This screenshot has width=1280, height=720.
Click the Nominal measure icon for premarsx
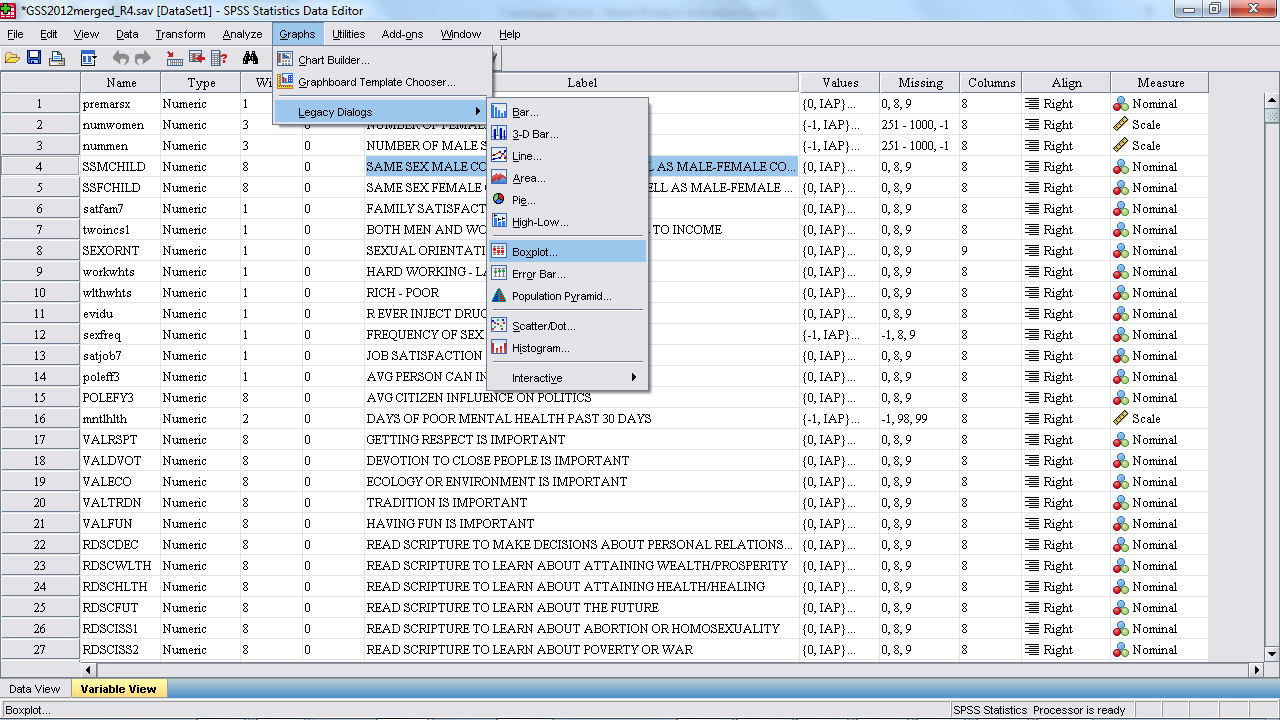click(1121, 104)
